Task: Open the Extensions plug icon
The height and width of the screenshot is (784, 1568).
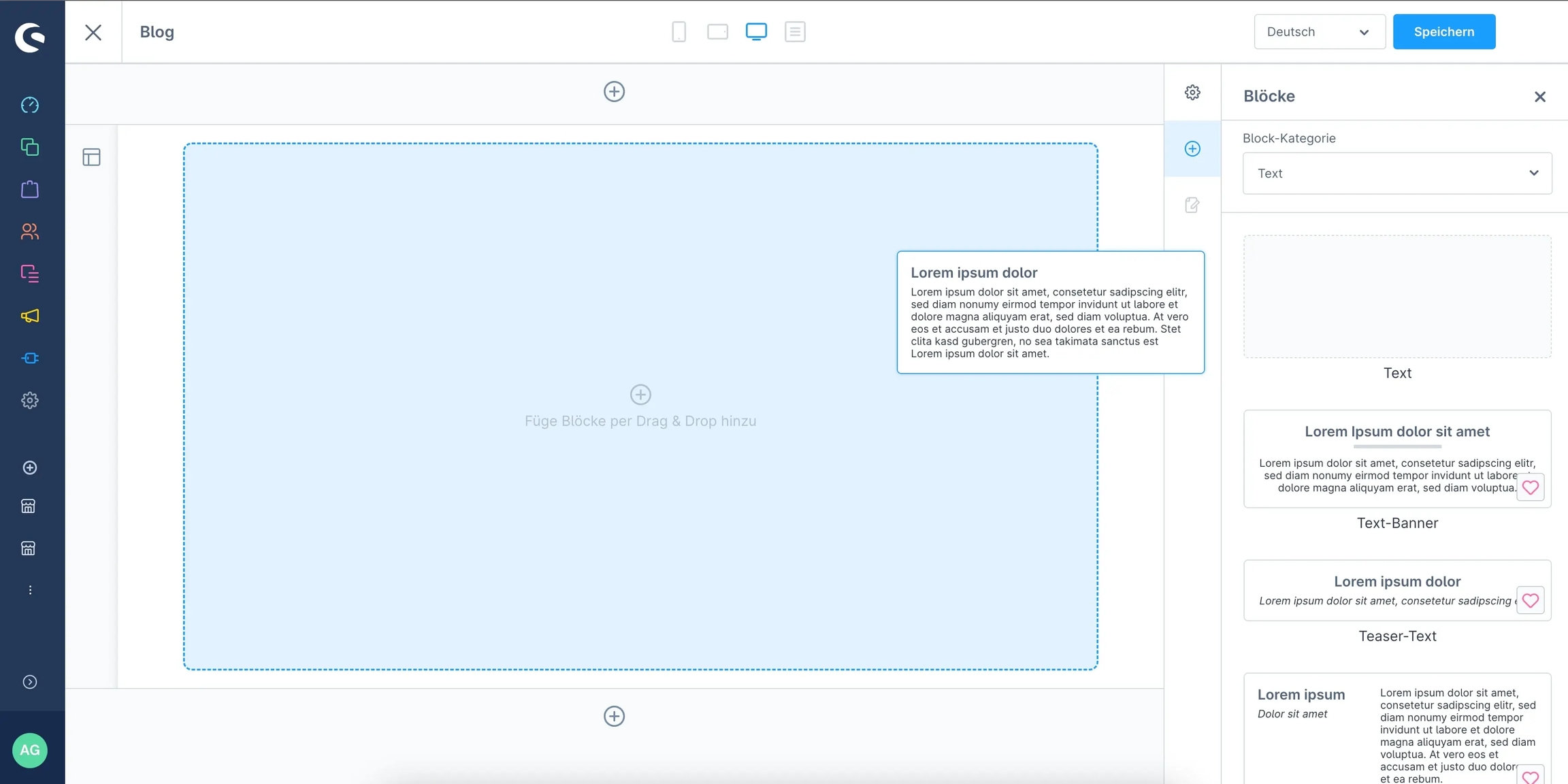Action: (30, 358)
